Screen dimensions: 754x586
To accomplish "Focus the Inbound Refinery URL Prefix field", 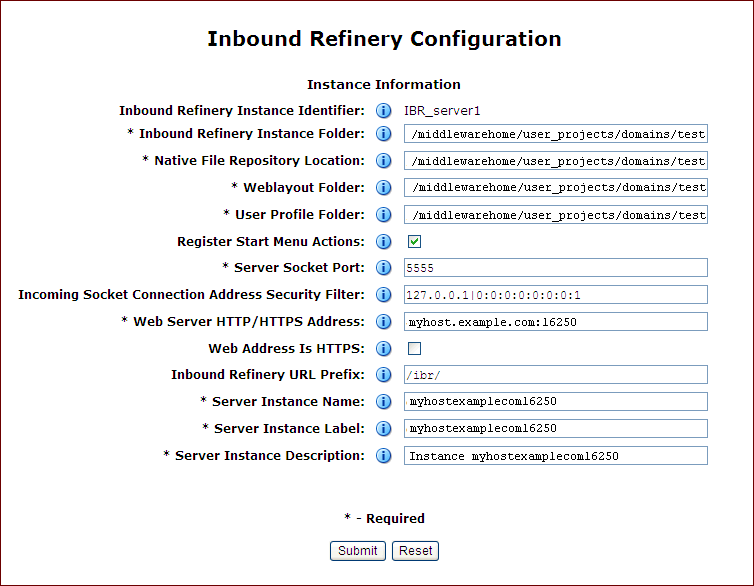I will tap(556, 374).
